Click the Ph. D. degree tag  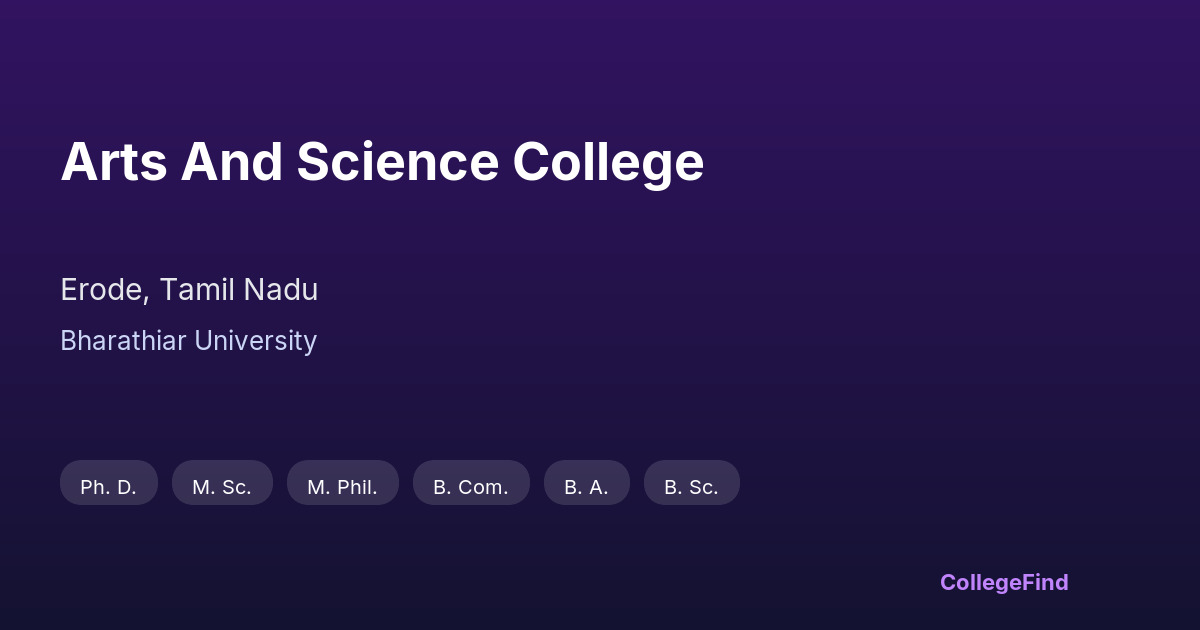[109, 483]
